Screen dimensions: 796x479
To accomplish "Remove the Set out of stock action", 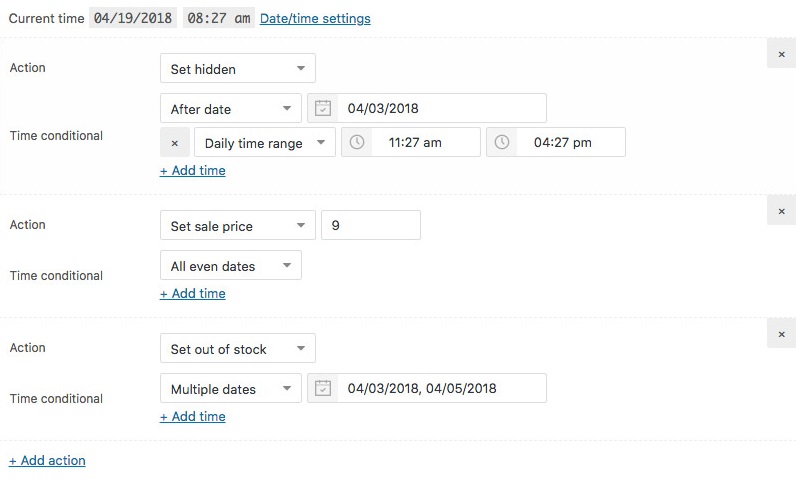I will [781, 333].
